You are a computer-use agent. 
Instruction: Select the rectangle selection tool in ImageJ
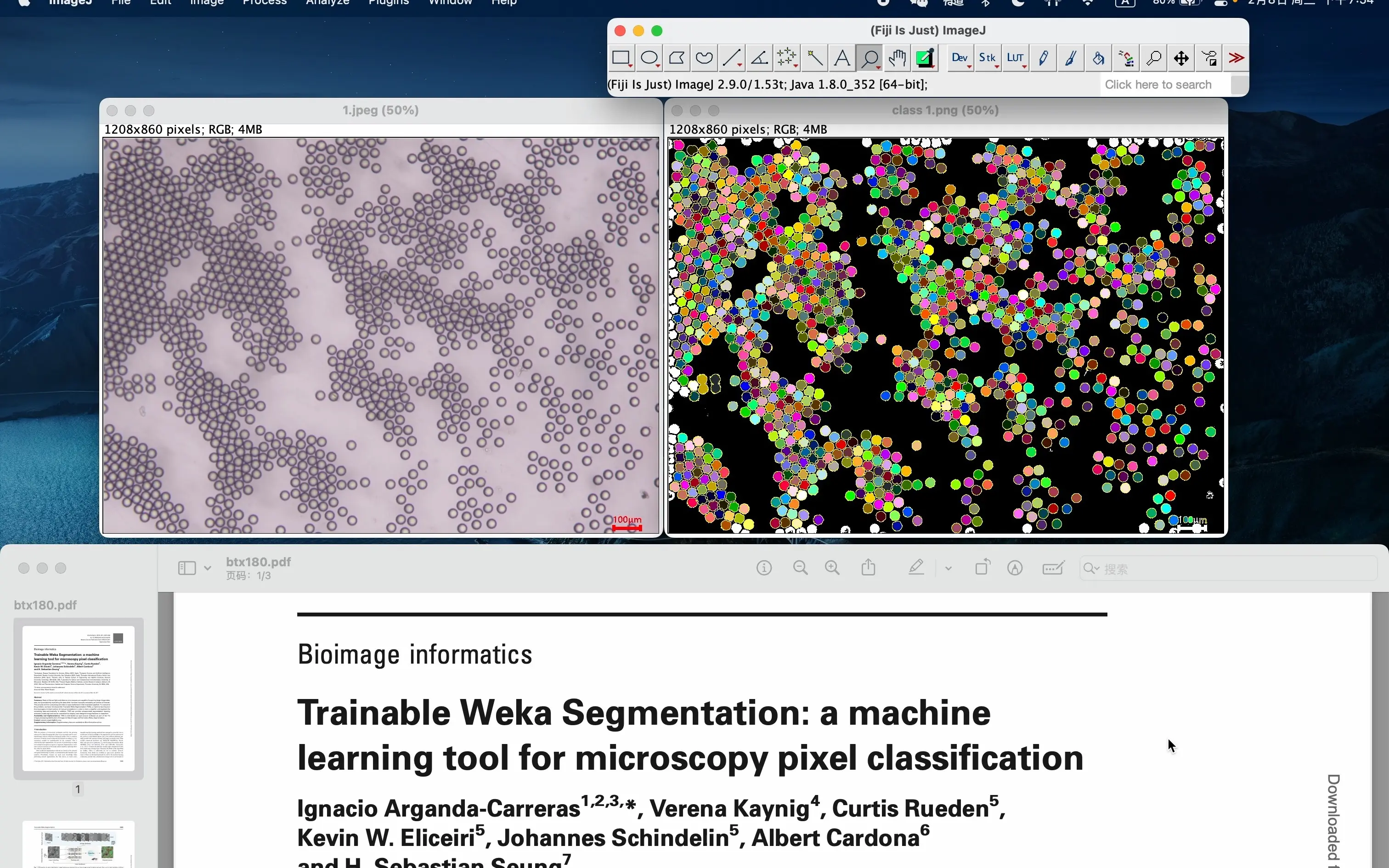[621, 57]
